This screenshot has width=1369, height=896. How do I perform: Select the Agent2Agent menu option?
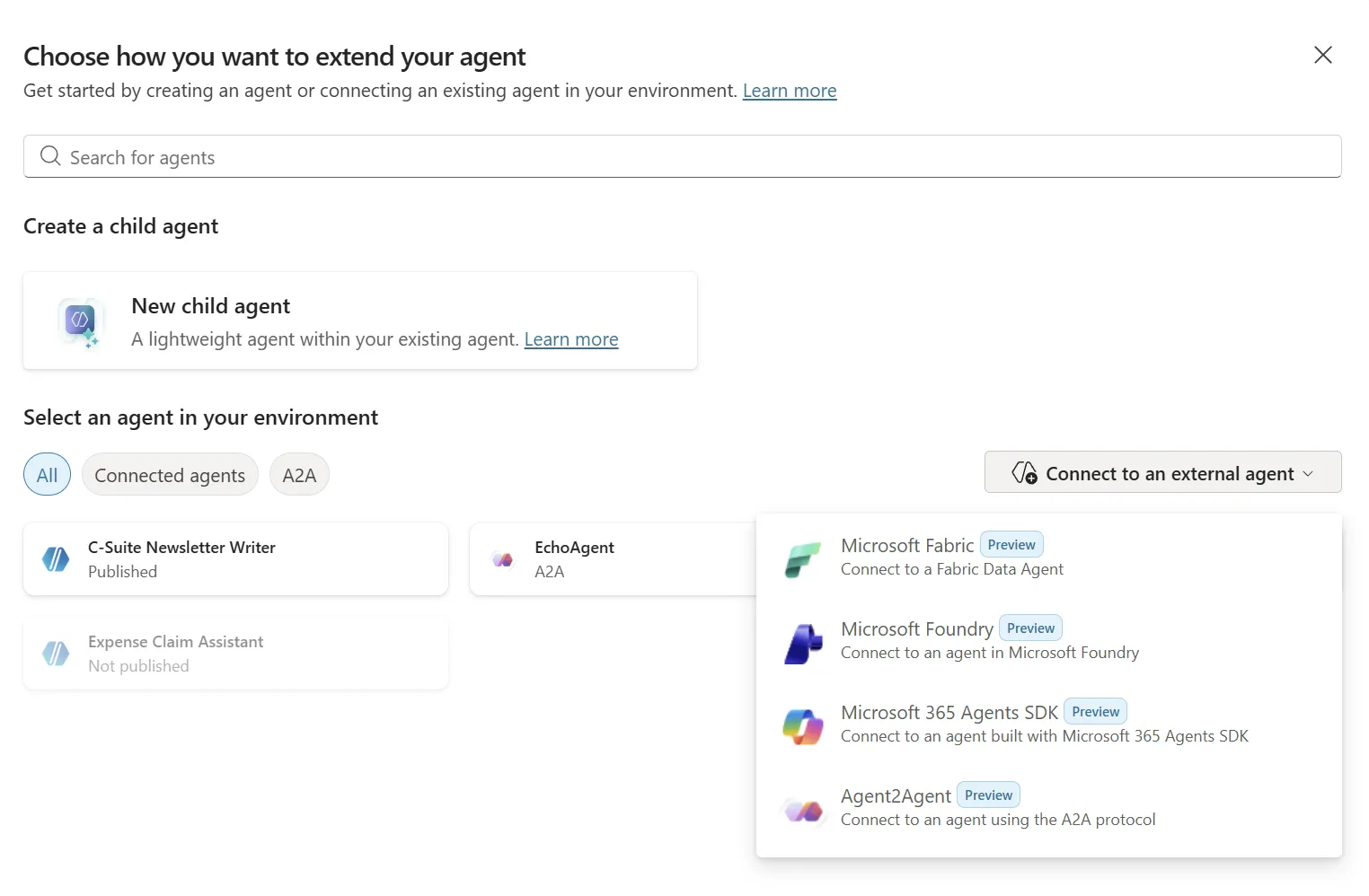pyautogui.click(x=1048, y=807)
